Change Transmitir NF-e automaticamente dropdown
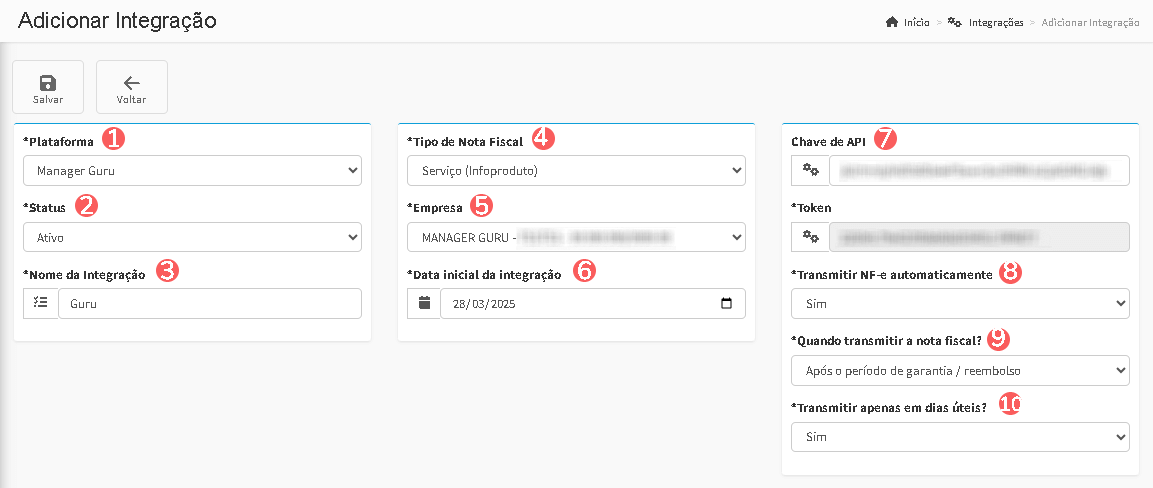The width and height of the screenshot is (1153, 488). (960, 303)
